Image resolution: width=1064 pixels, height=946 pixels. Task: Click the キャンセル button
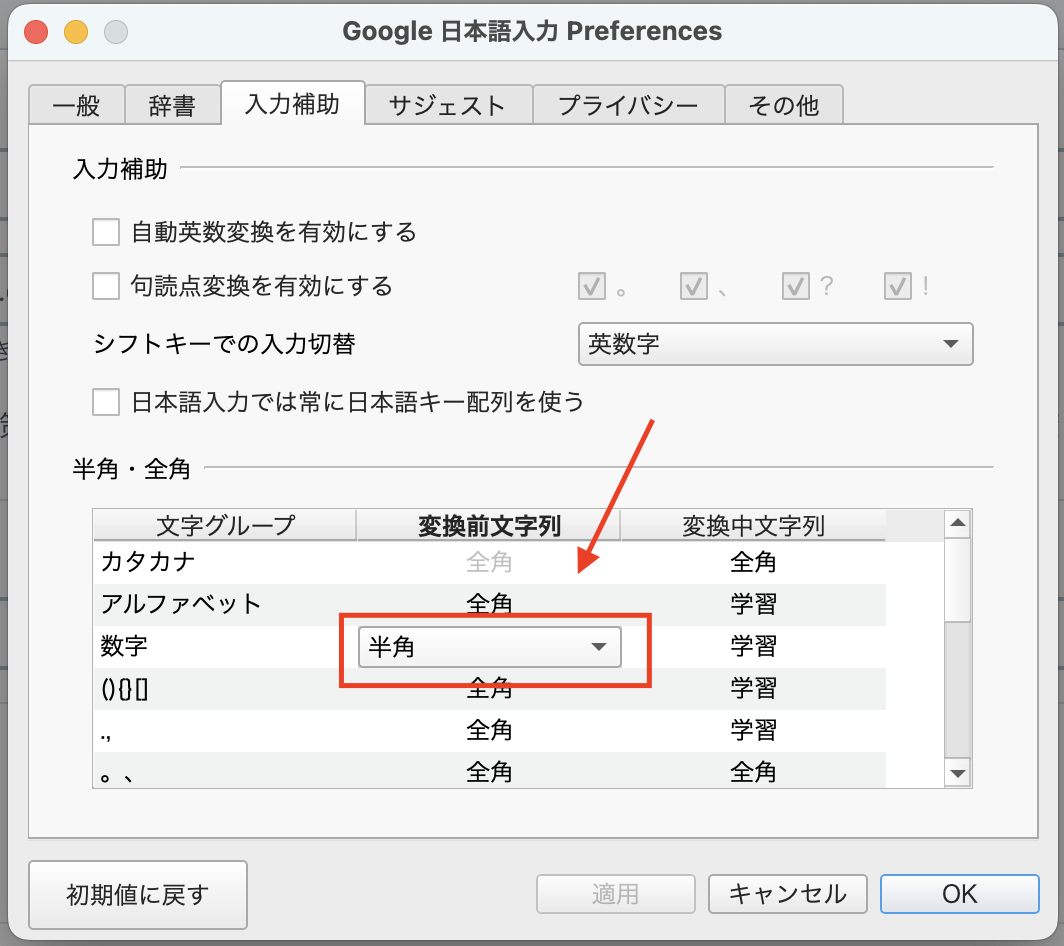(788, 894)
